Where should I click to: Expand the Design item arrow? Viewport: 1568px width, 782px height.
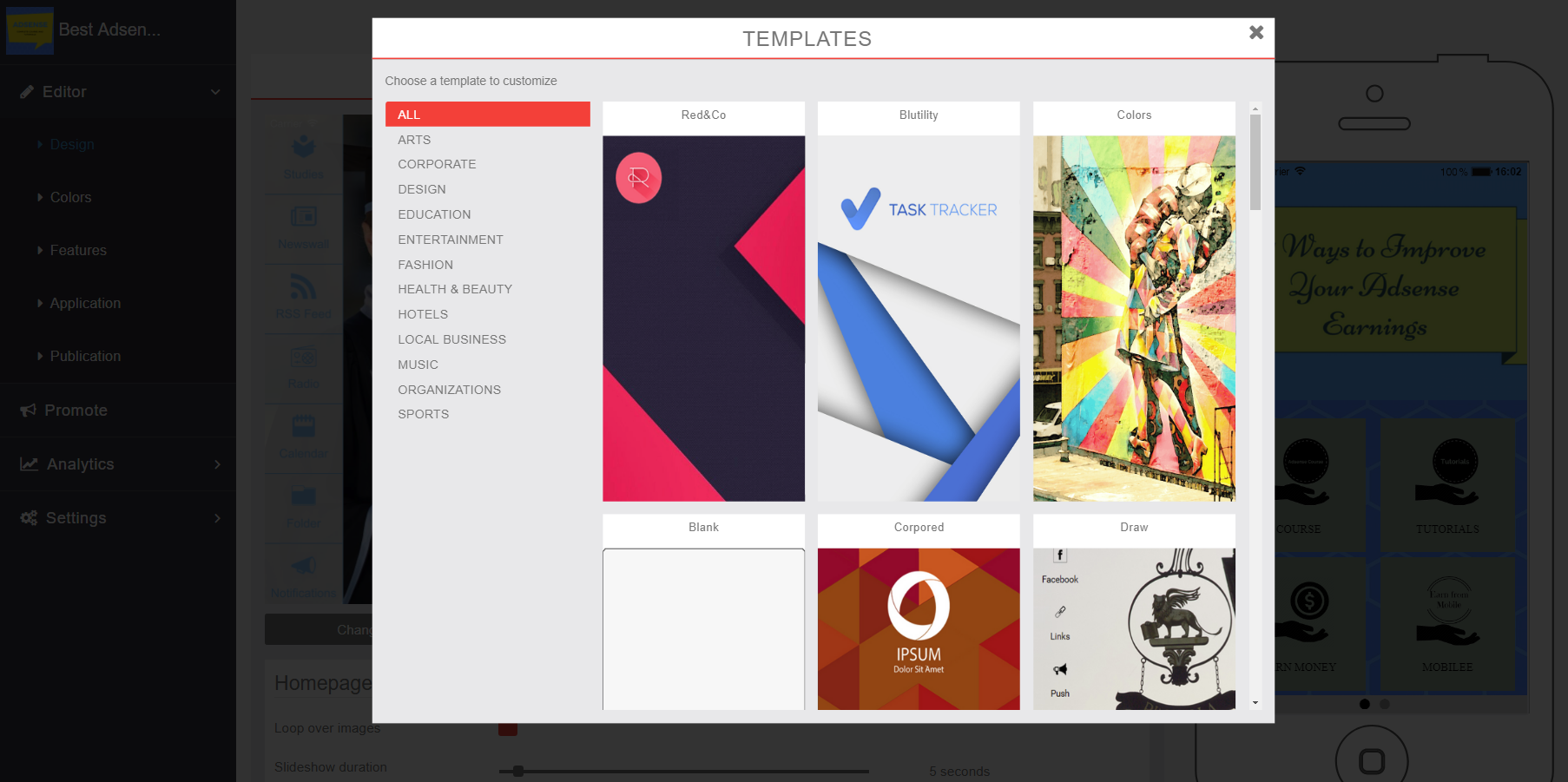click(x=40, y=145)
